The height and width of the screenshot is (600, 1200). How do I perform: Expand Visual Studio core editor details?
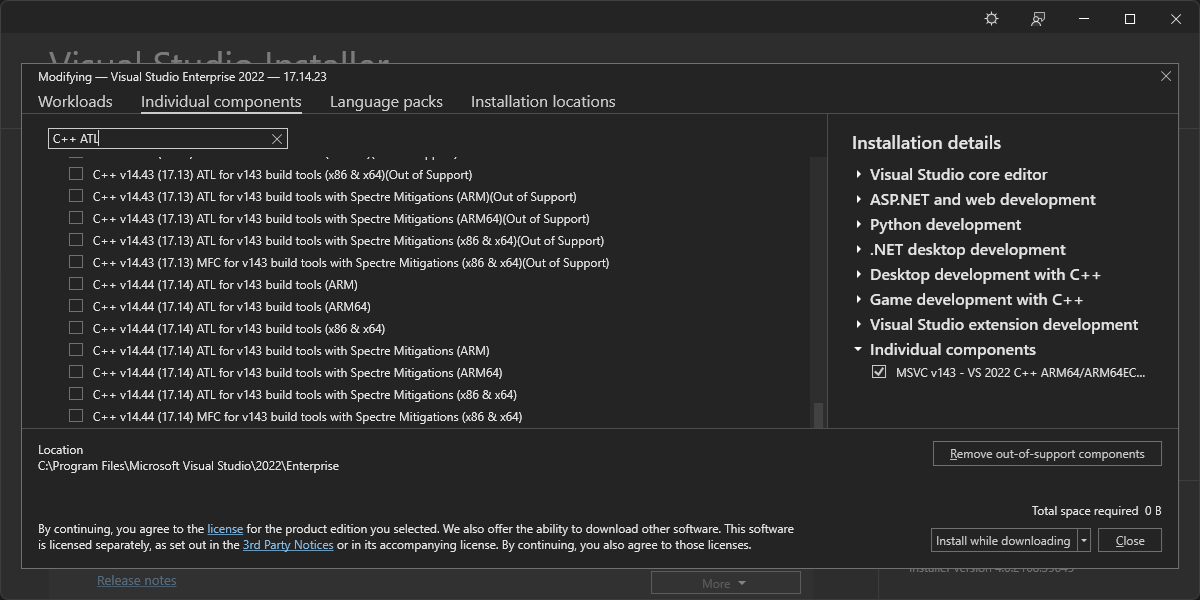click(x=858, y=175)
